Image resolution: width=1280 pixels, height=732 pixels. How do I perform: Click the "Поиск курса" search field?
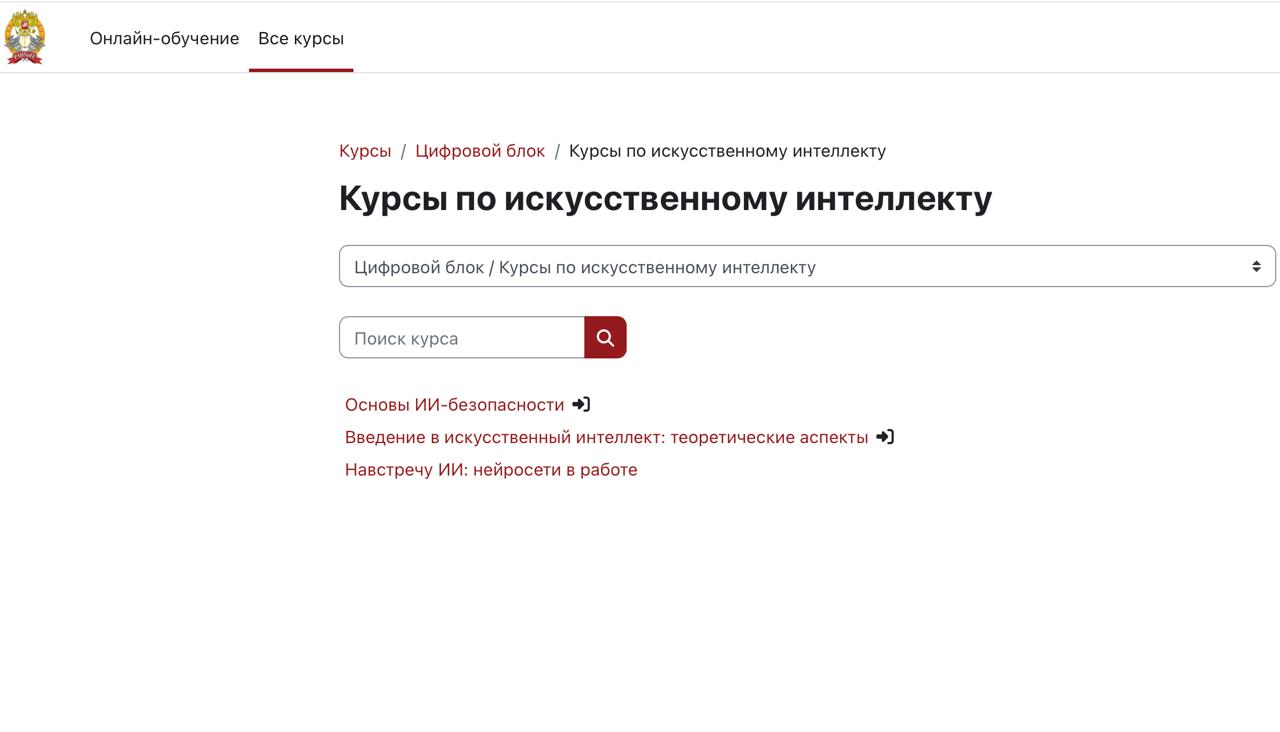[x=461, y=337]
